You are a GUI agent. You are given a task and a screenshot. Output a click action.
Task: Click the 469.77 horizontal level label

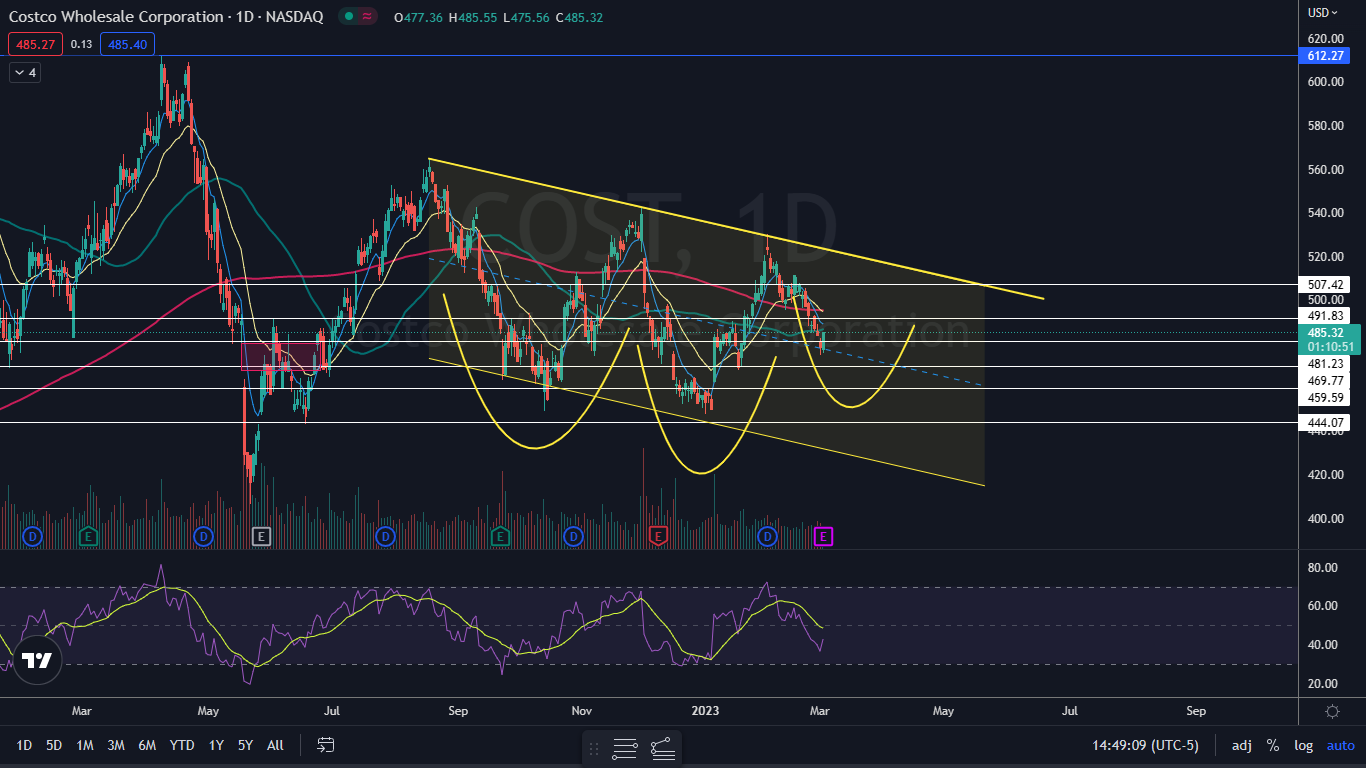coord(1323,381)
